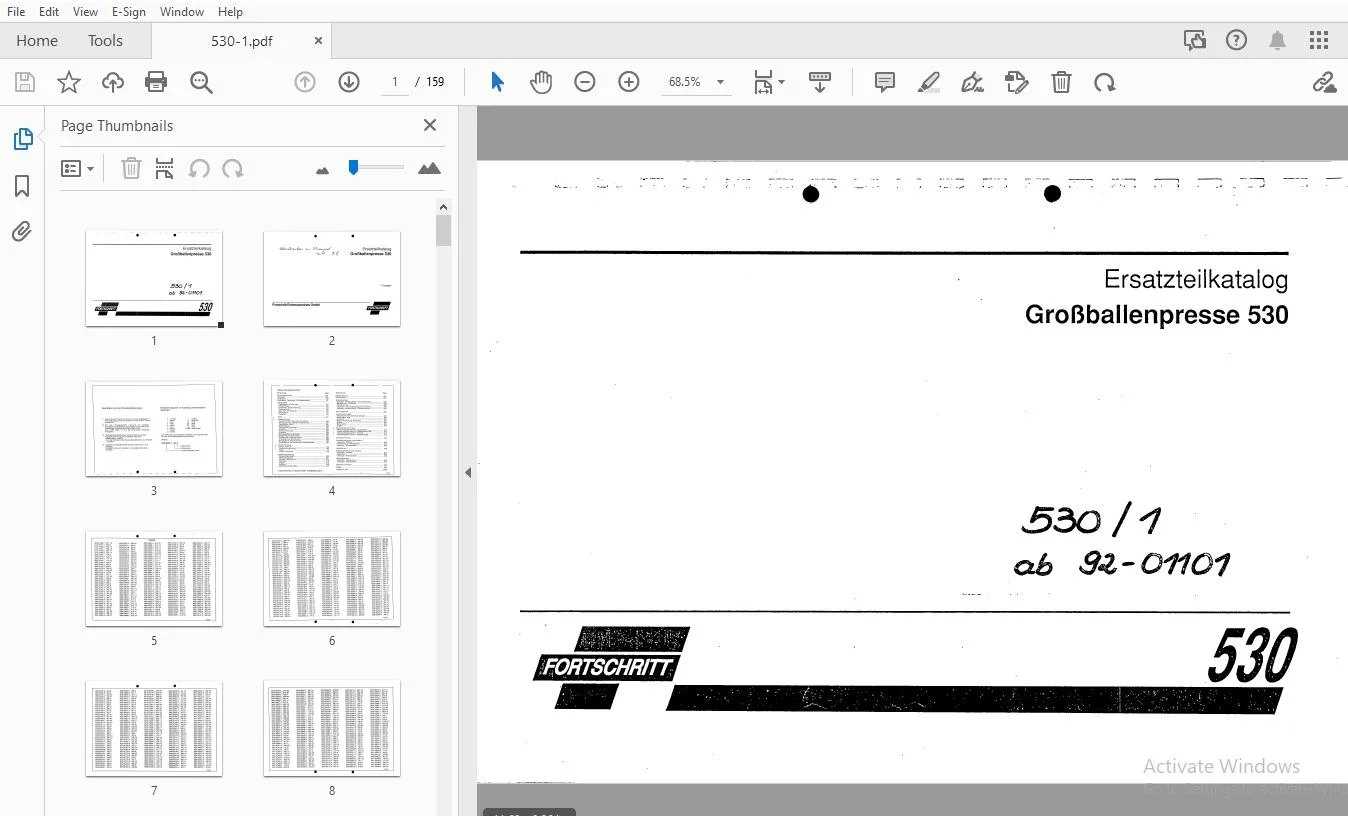Click the print pages icon in thumbnails panel

point(165,169)
